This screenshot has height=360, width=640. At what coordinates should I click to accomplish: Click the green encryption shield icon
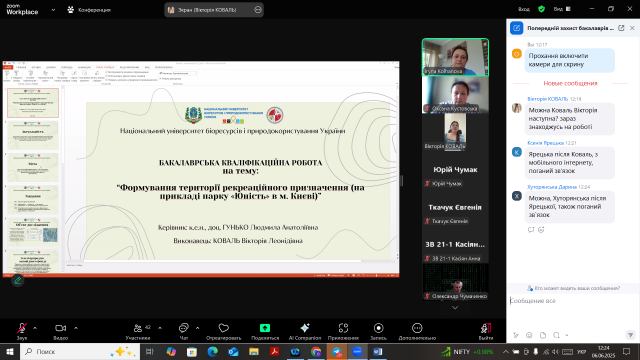(x=542, y=9)
